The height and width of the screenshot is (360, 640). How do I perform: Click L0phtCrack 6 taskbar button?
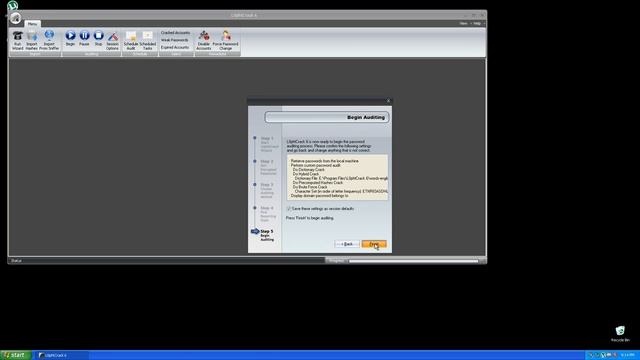click(61, 355)
